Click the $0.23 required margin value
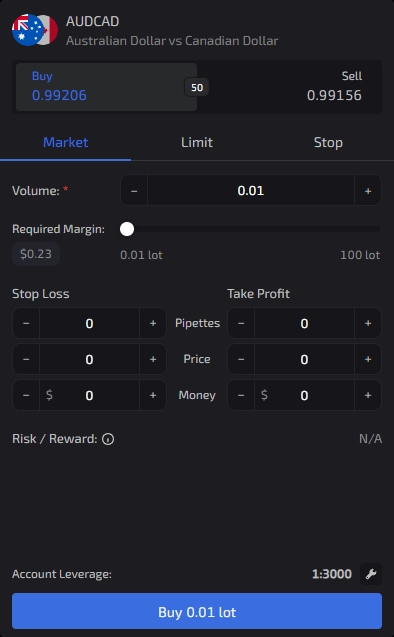Image resolution: width=394 pixels, height=637 pixels. coord(36,254)
